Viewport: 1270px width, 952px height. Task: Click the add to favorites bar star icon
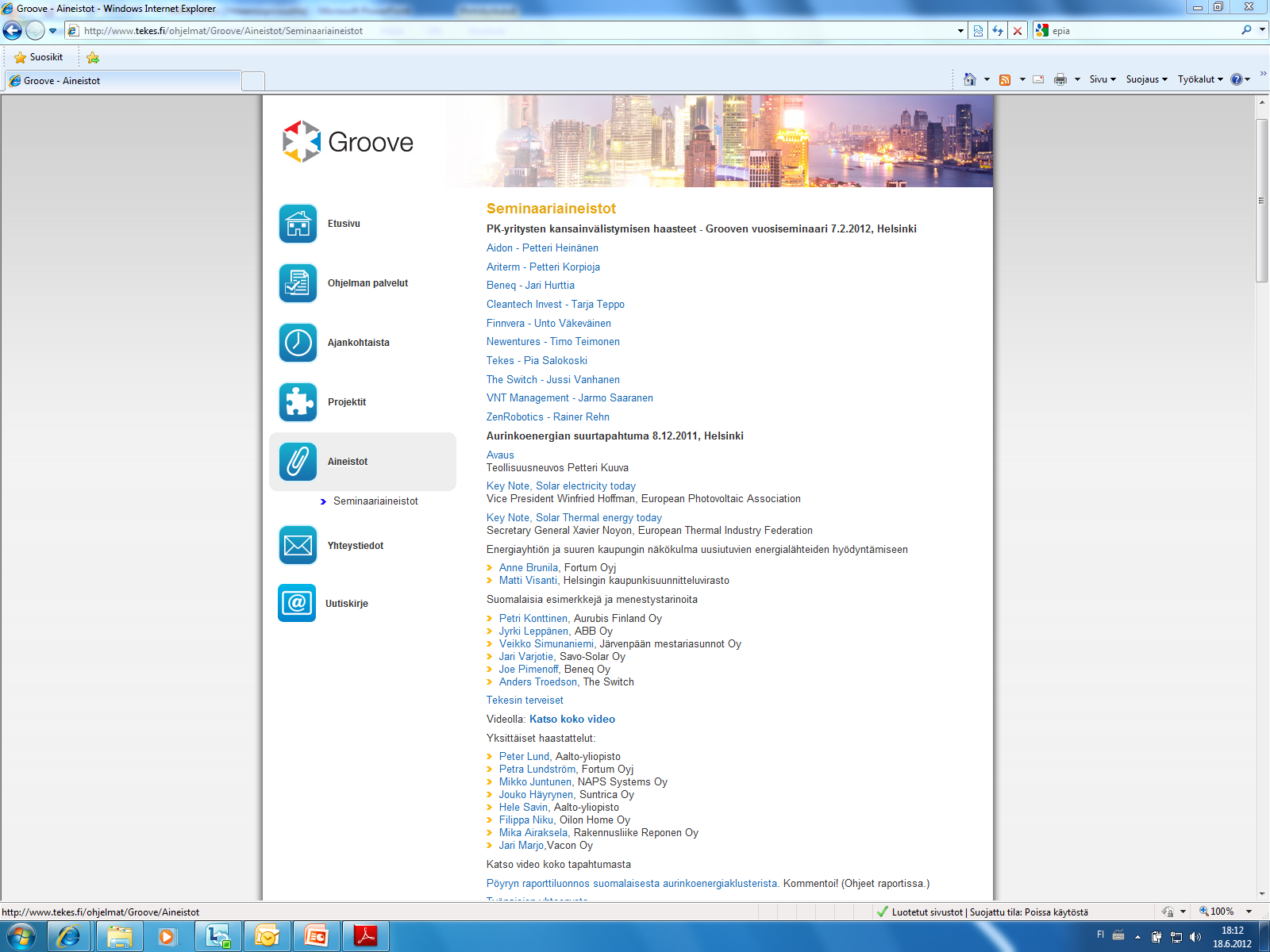pyautogui.click(x=93, y=57)
